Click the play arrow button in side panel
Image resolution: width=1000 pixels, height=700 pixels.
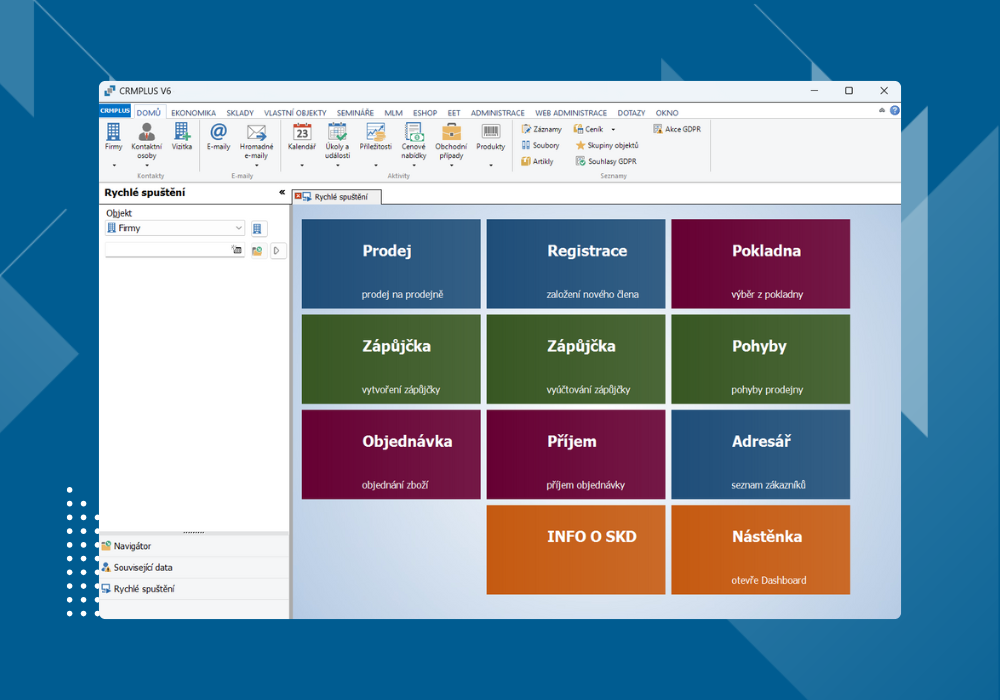[277, 251]
